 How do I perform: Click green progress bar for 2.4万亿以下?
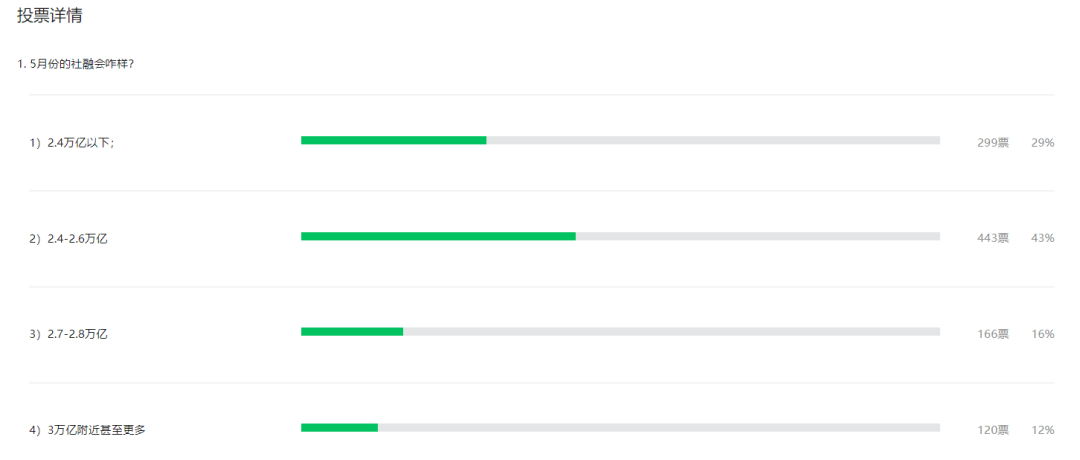[393, 140]
